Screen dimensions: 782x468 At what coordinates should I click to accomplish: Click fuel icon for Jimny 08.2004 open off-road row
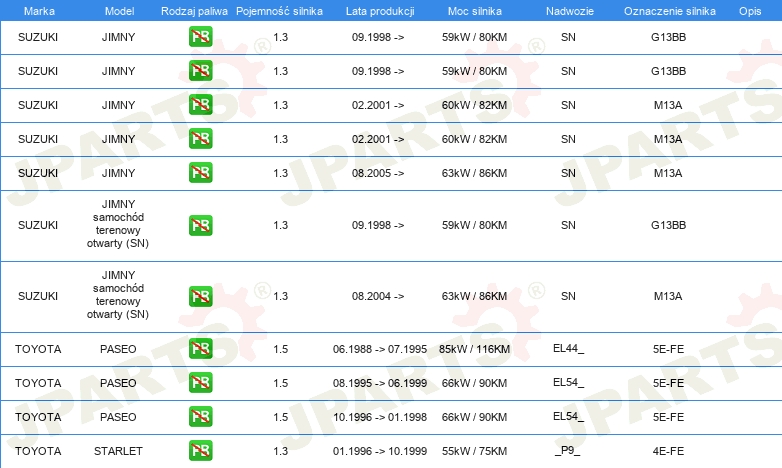coord(200,296)
